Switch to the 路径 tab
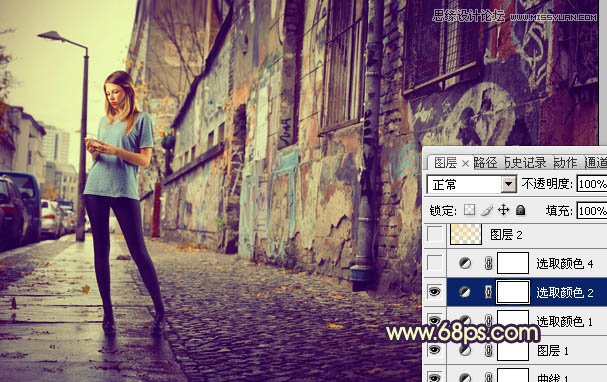The height and width of the screenshot is (382, 607). coord(486,163)
